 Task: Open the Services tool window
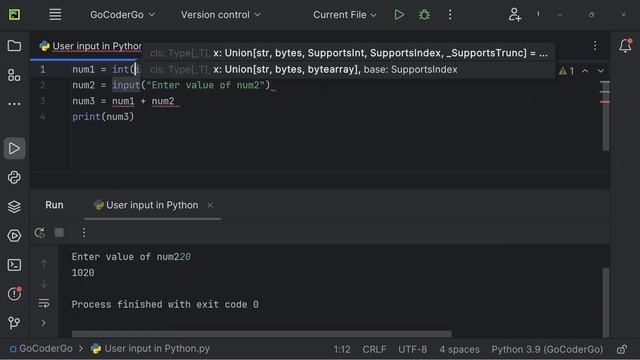pyautogui.click(x=14, y=236)
